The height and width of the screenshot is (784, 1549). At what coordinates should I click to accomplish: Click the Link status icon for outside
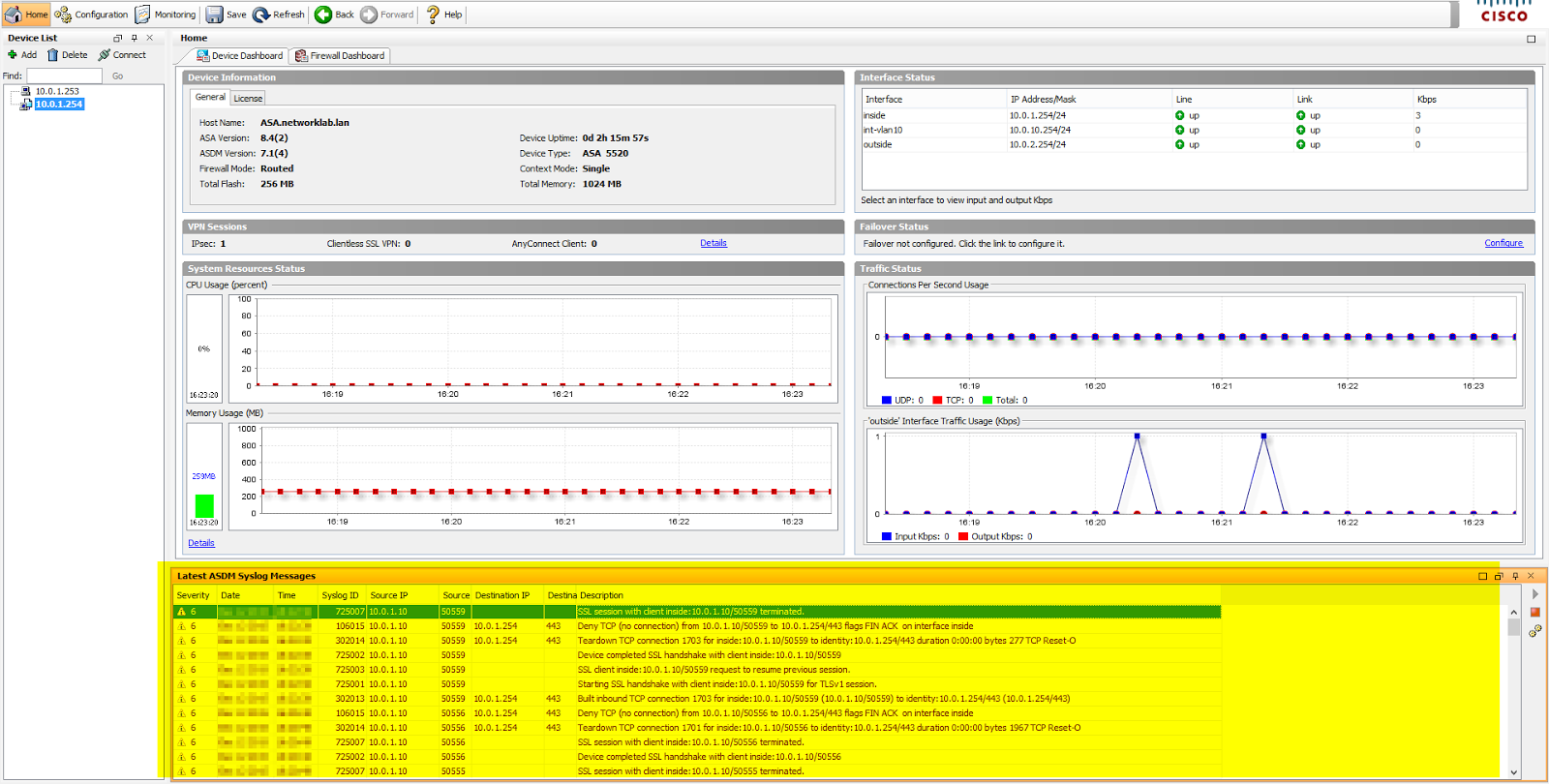pos(1301,144)
